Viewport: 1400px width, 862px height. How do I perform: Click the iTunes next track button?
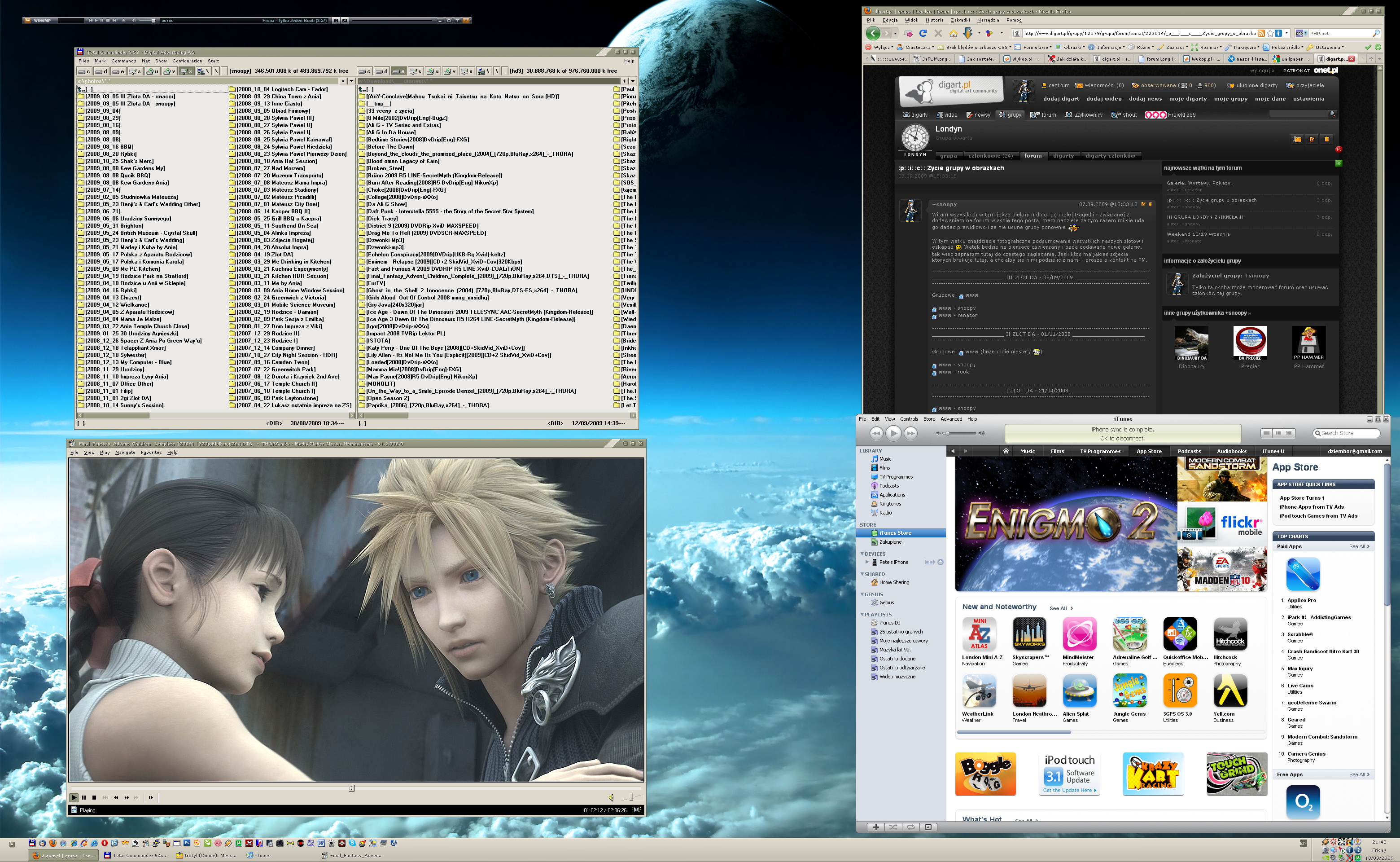click(911, 433)
